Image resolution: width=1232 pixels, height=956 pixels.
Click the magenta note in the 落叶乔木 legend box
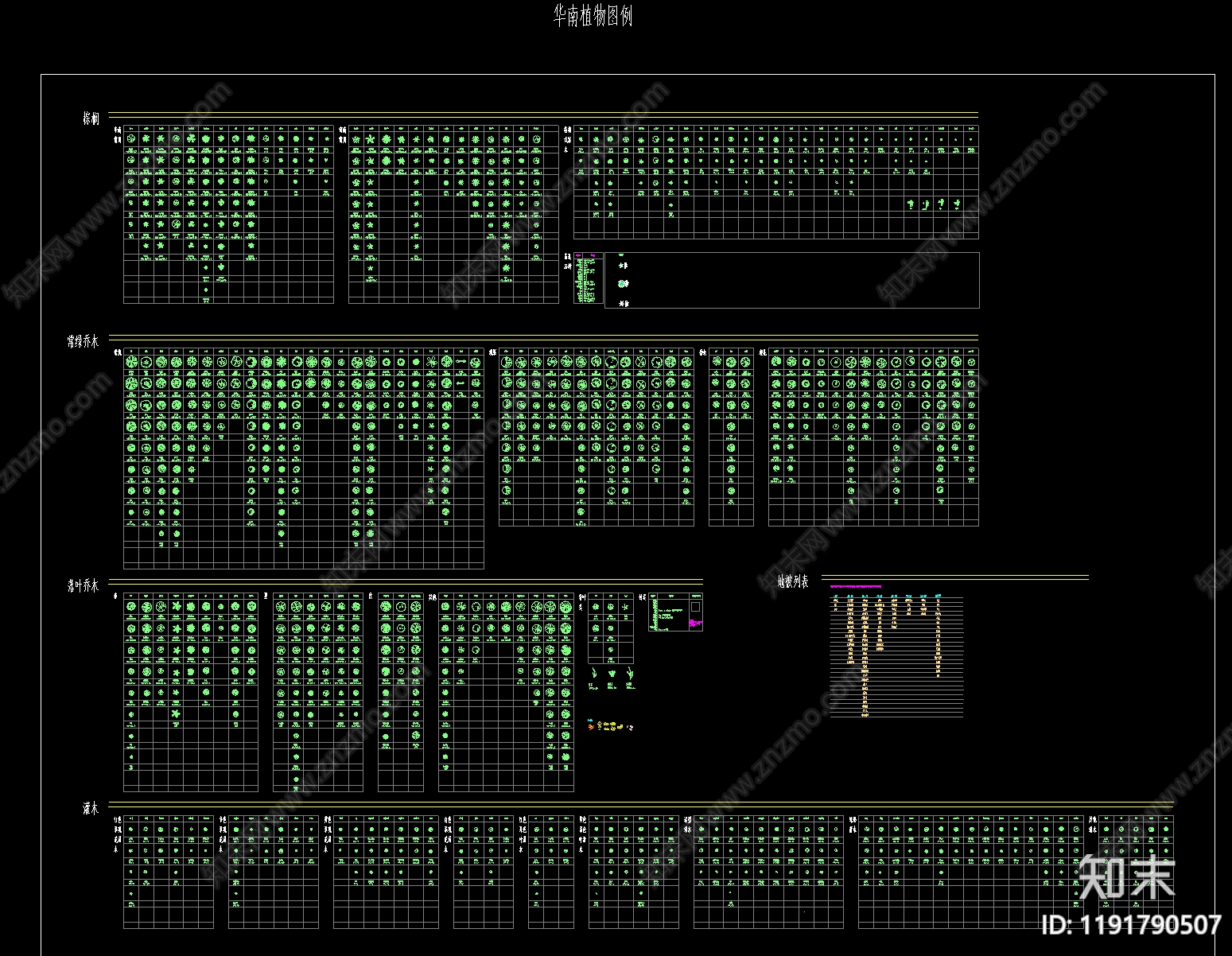point(696,623)
